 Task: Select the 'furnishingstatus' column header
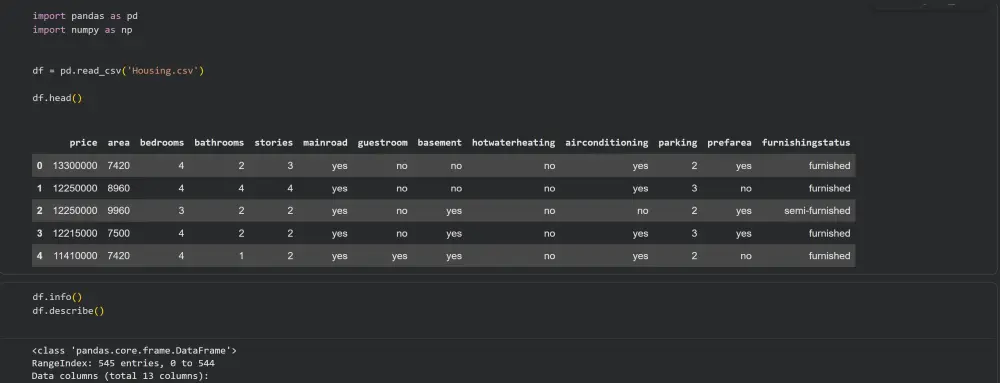[806, 143]
